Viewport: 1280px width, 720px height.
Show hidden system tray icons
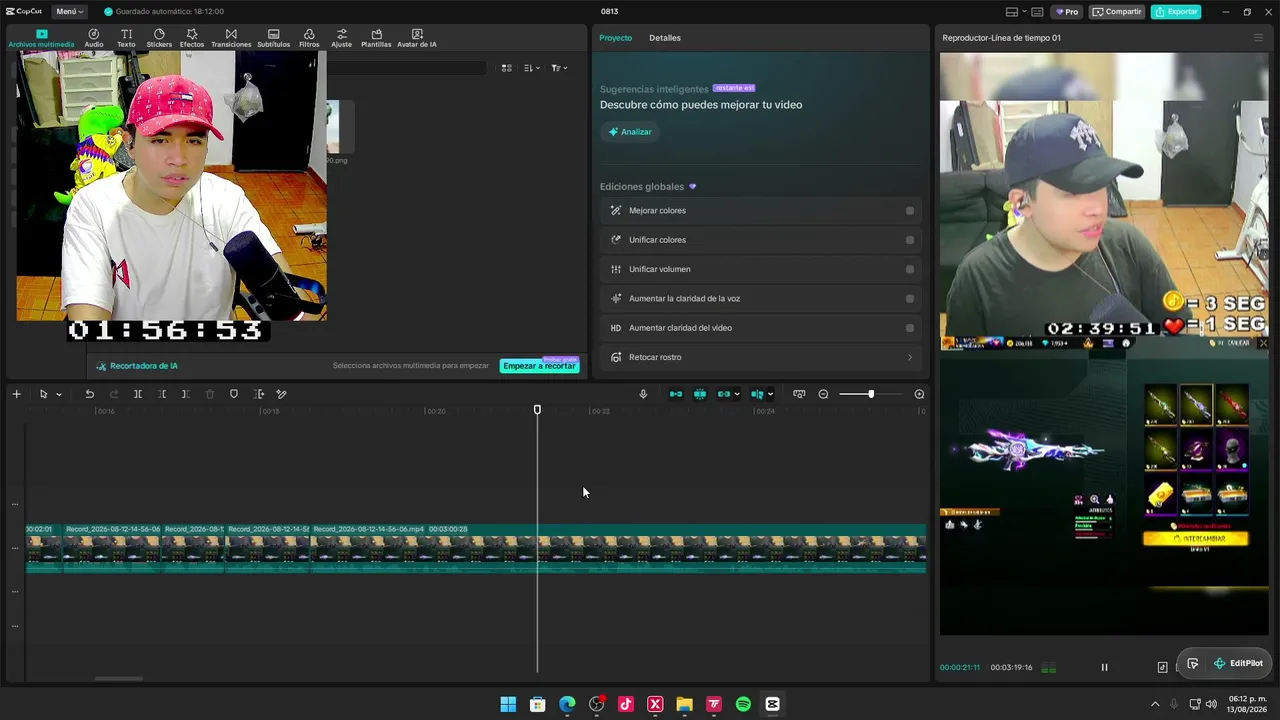click(x=1155, y=704)
